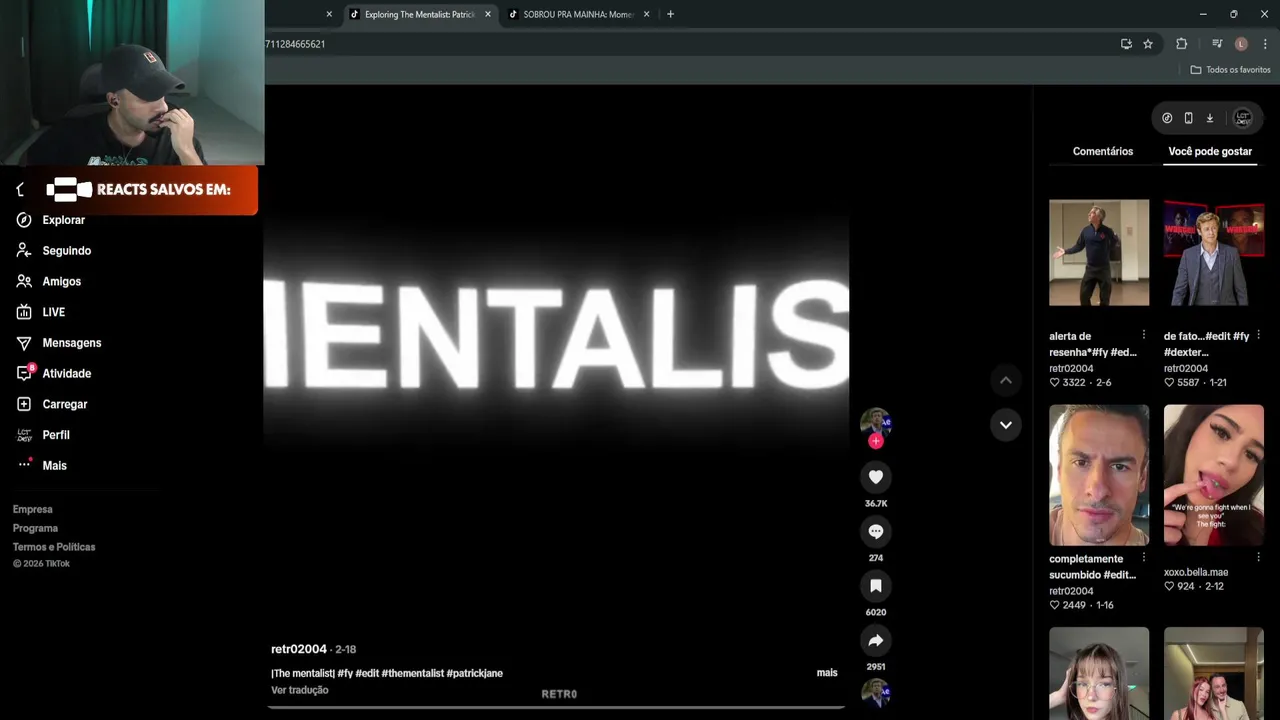Viewport: 1280px width, 720px height.
Task: Click the download app icon in top pill
Action: coord(1209,118)
